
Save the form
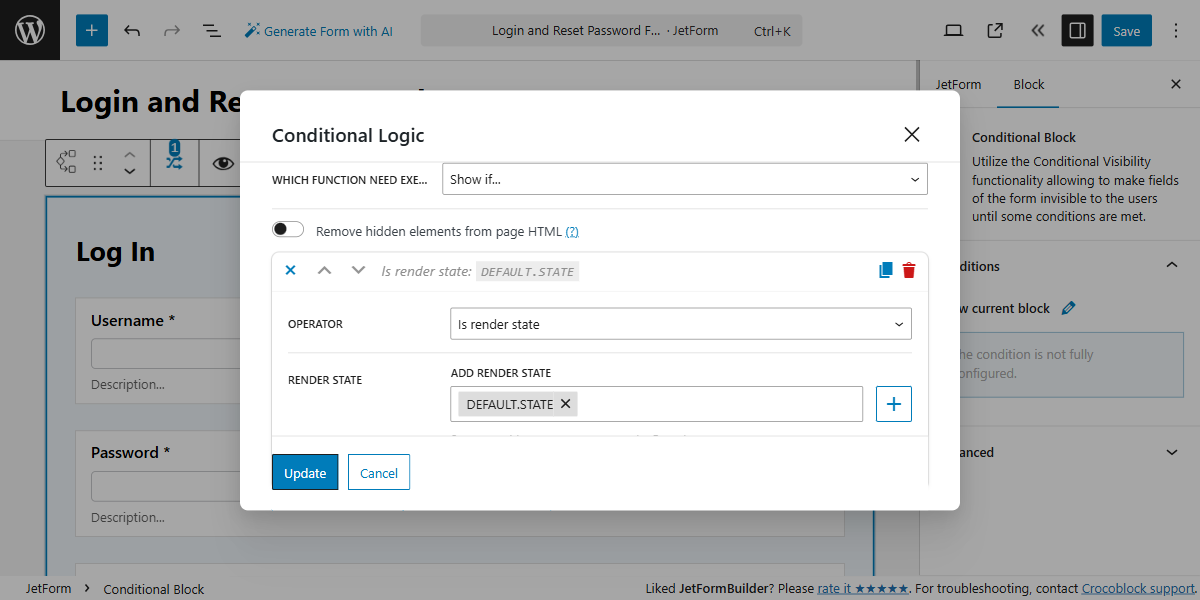tap(1127, 31)
